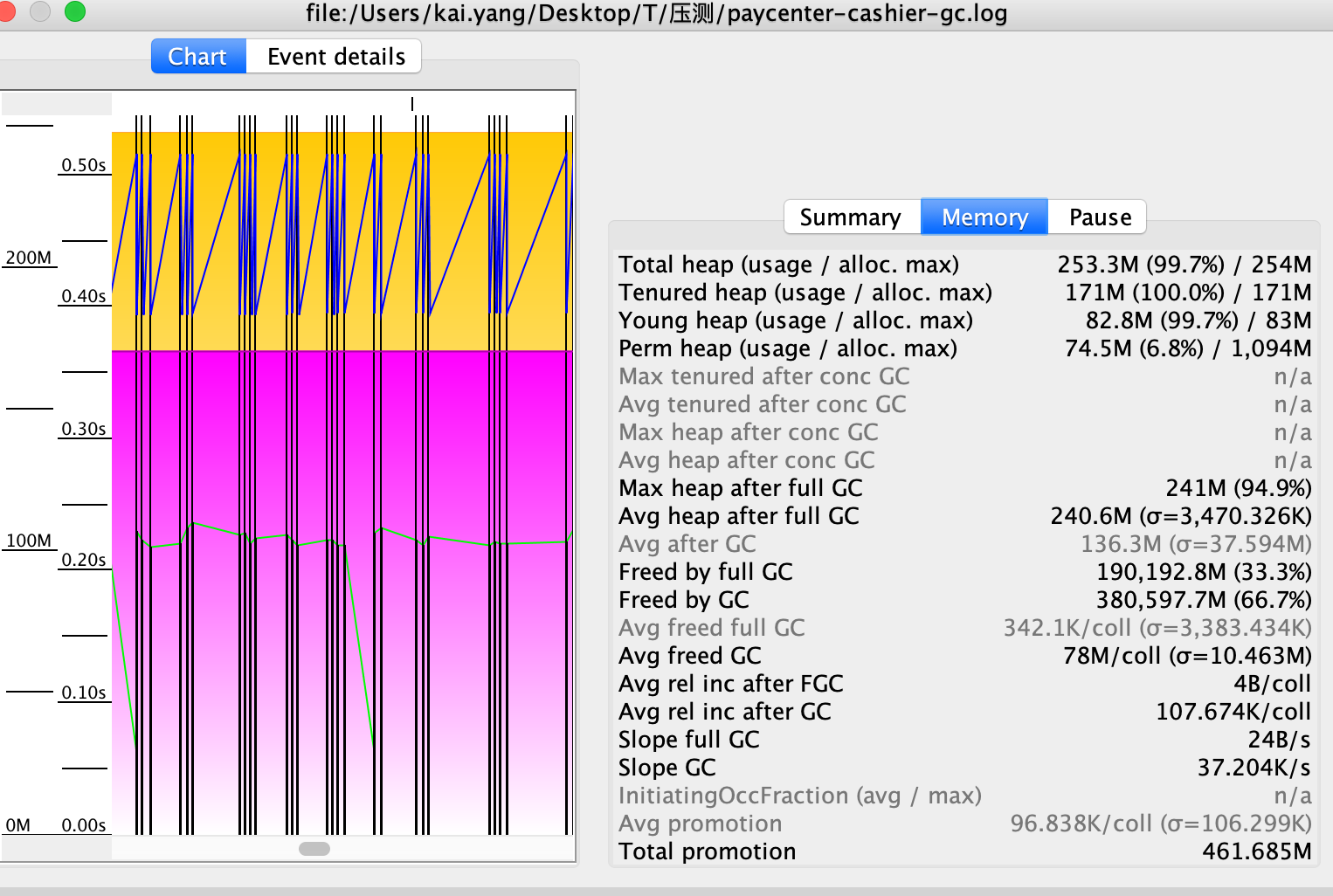
Task: Open the Event details tab
Action: click(335, 57)
